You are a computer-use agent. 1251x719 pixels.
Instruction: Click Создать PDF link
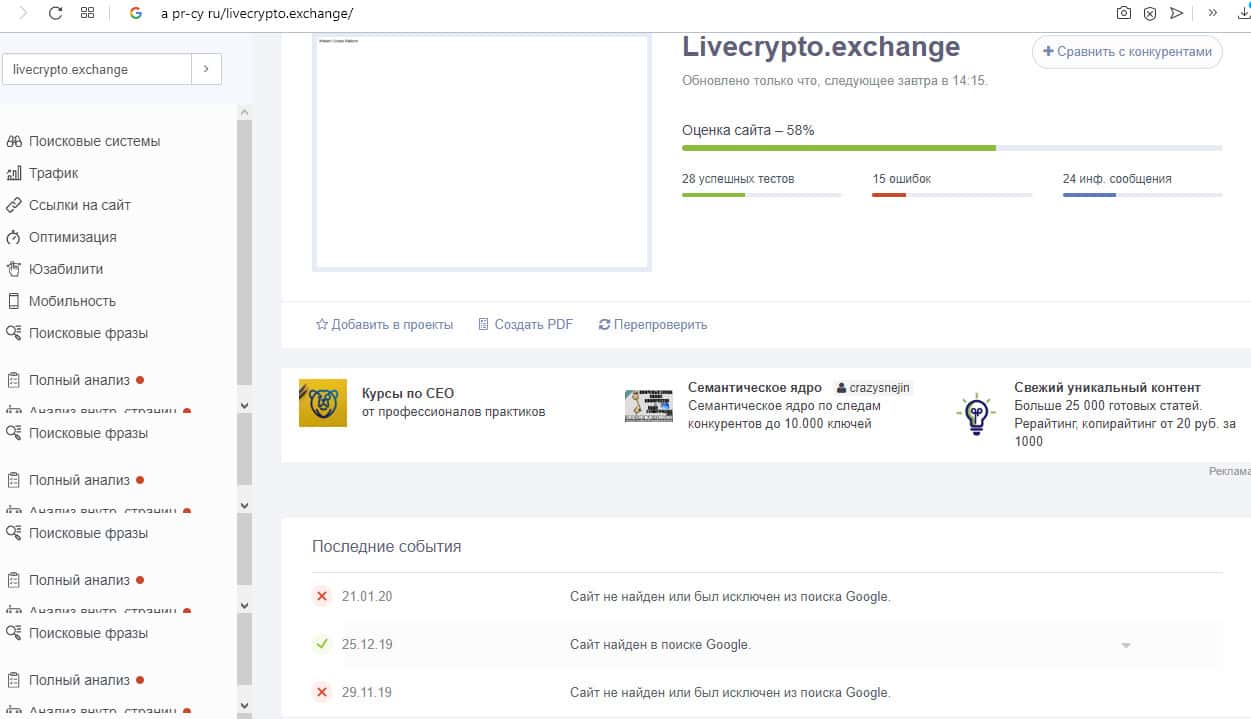[526, 324]
